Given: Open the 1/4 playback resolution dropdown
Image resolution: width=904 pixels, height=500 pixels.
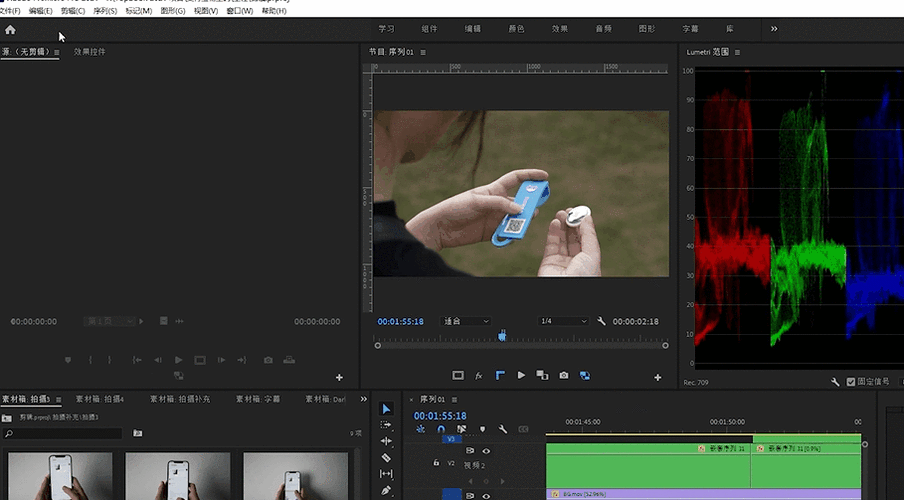Looking at the screenshot, I should click(x=563, y=321).
